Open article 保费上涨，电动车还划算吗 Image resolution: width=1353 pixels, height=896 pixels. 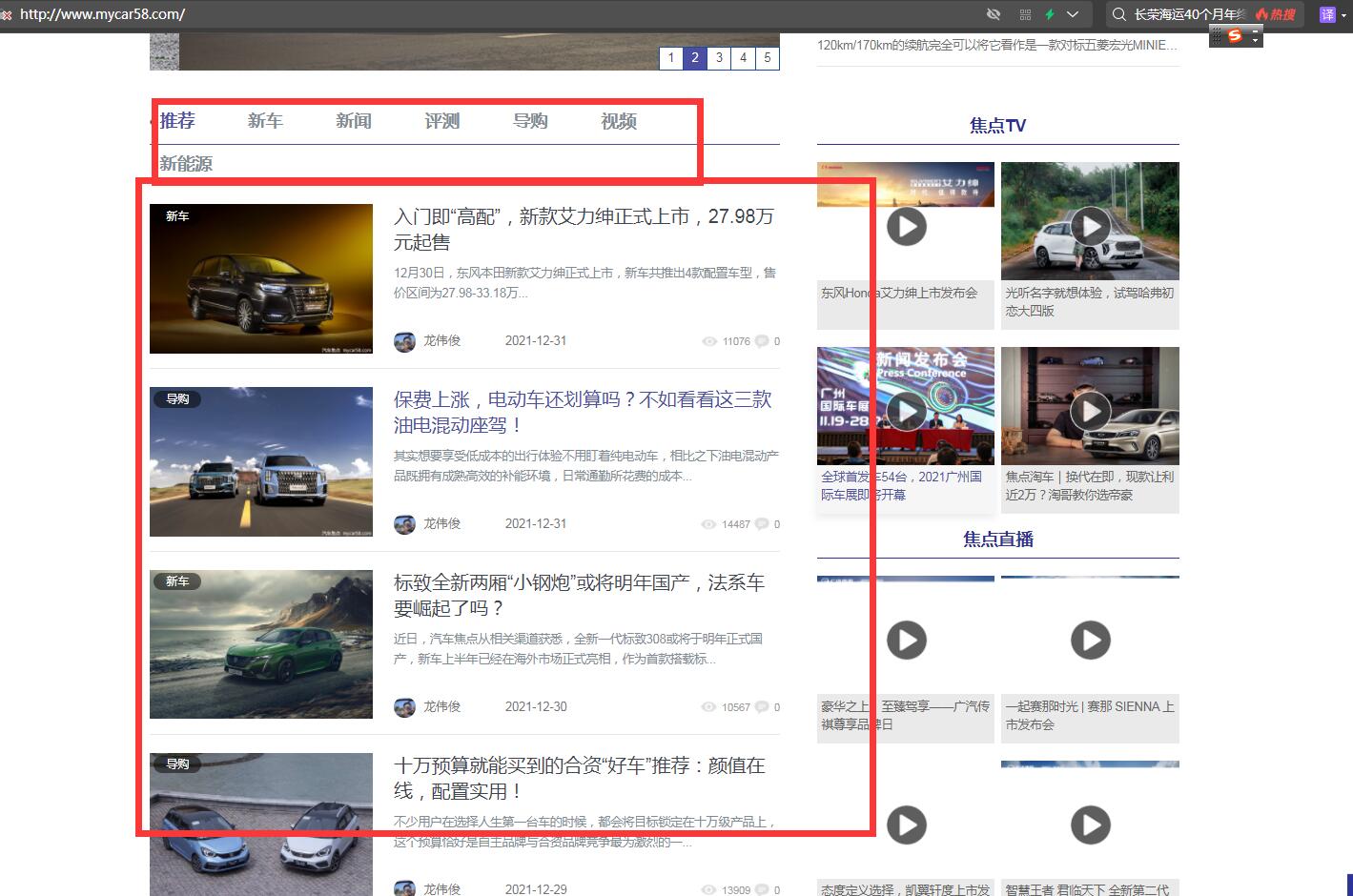point(583,412)
